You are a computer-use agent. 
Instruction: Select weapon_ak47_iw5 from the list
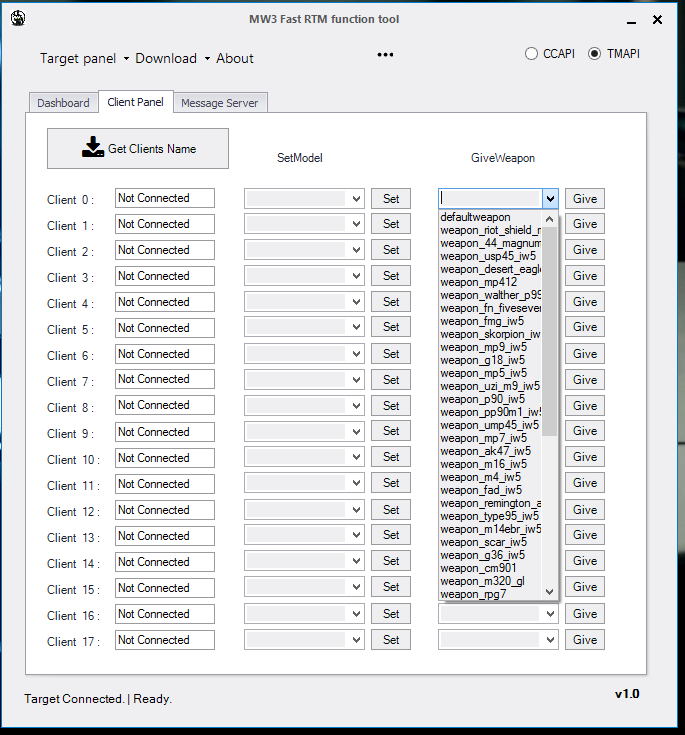tap(490, 451)
